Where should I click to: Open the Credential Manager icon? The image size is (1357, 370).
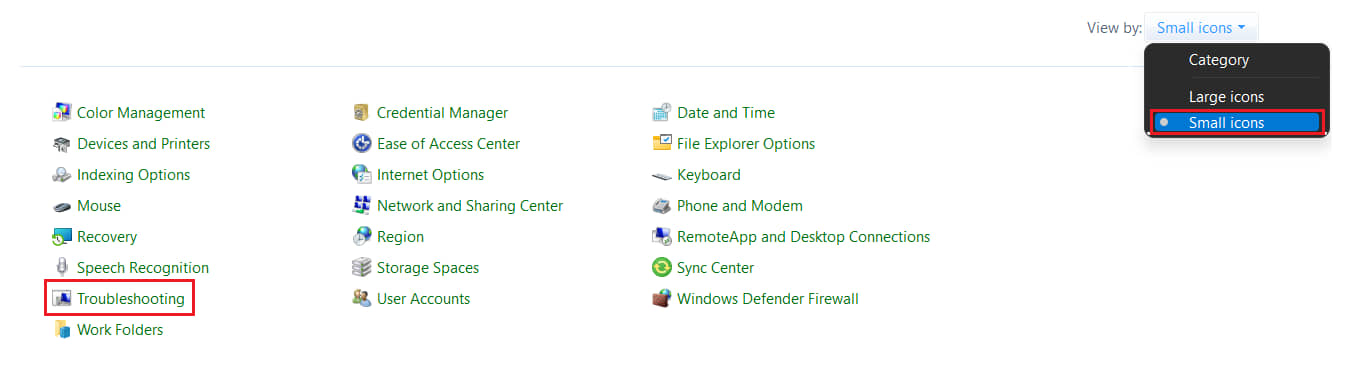(x=362, y=113)
